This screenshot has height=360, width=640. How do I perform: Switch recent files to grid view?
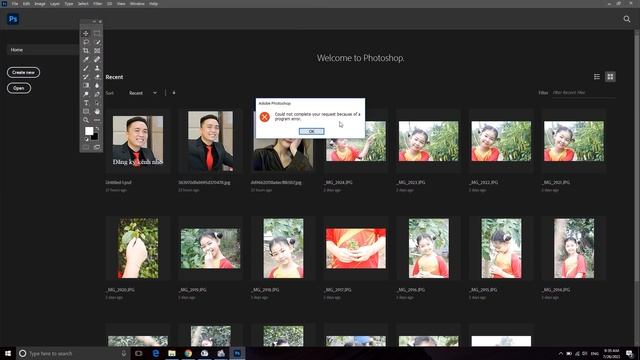click(x=610, y=77)
